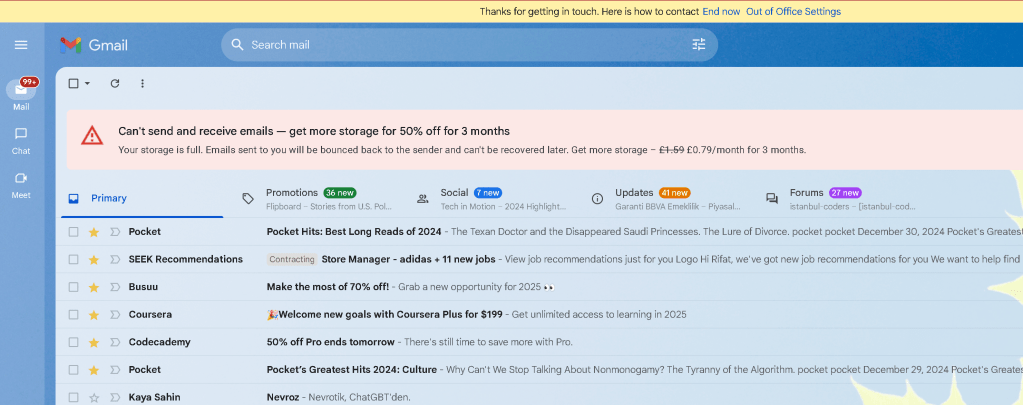Viewport: 1023px width, 405px height.
Task: Select the Pocket's Greatest Hits Culture checkbox
Action: pyautogui.click(x=73, y=370)
